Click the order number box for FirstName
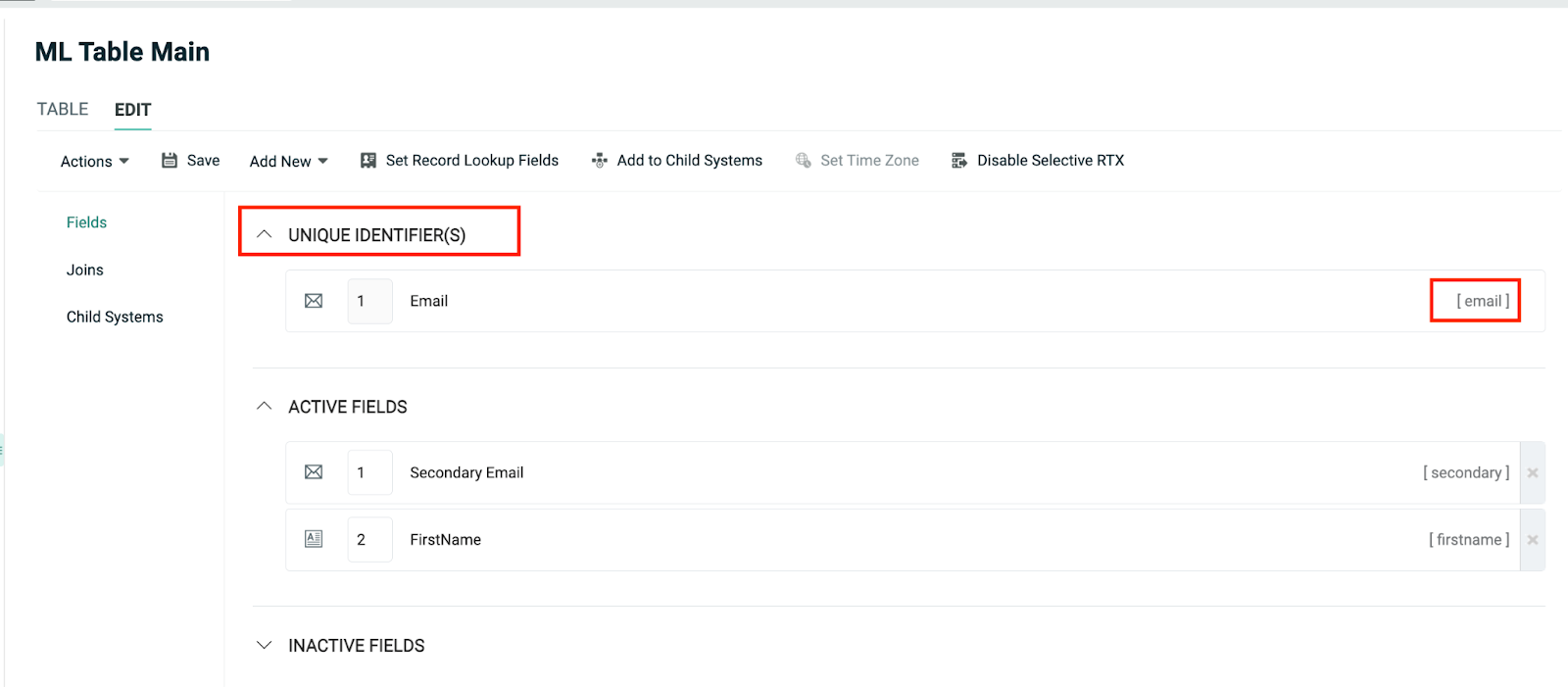Image resolution: width=1568 pixels, height=687 pixels. click(x=369, y=539)
